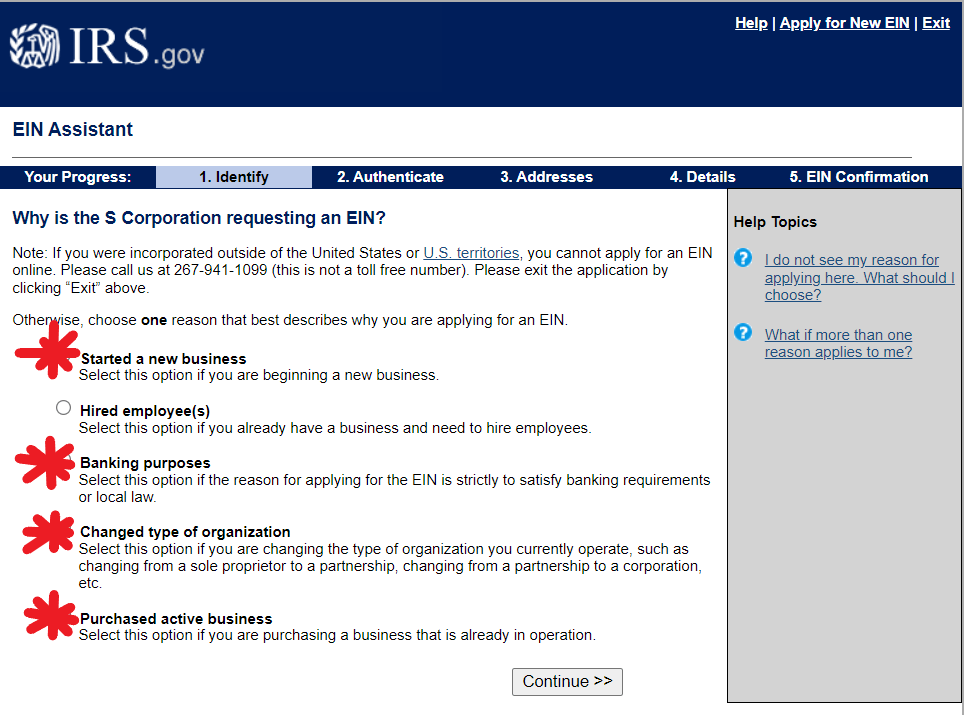
Task: Select the 1. Identify progress step
Action: click(x=234, y=177)
